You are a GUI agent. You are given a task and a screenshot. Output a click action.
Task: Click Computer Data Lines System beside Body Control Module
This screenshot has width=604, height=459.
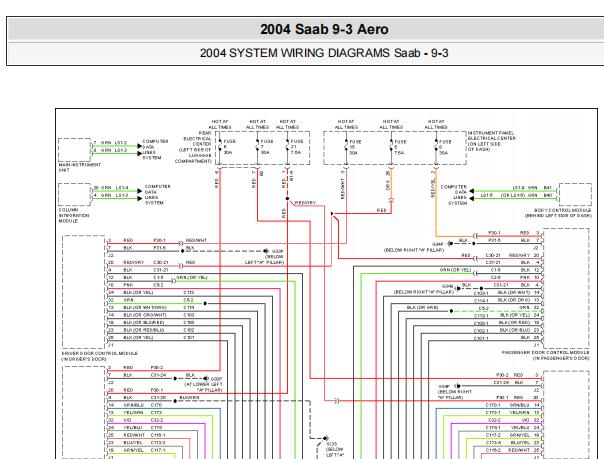coord(454,194)
